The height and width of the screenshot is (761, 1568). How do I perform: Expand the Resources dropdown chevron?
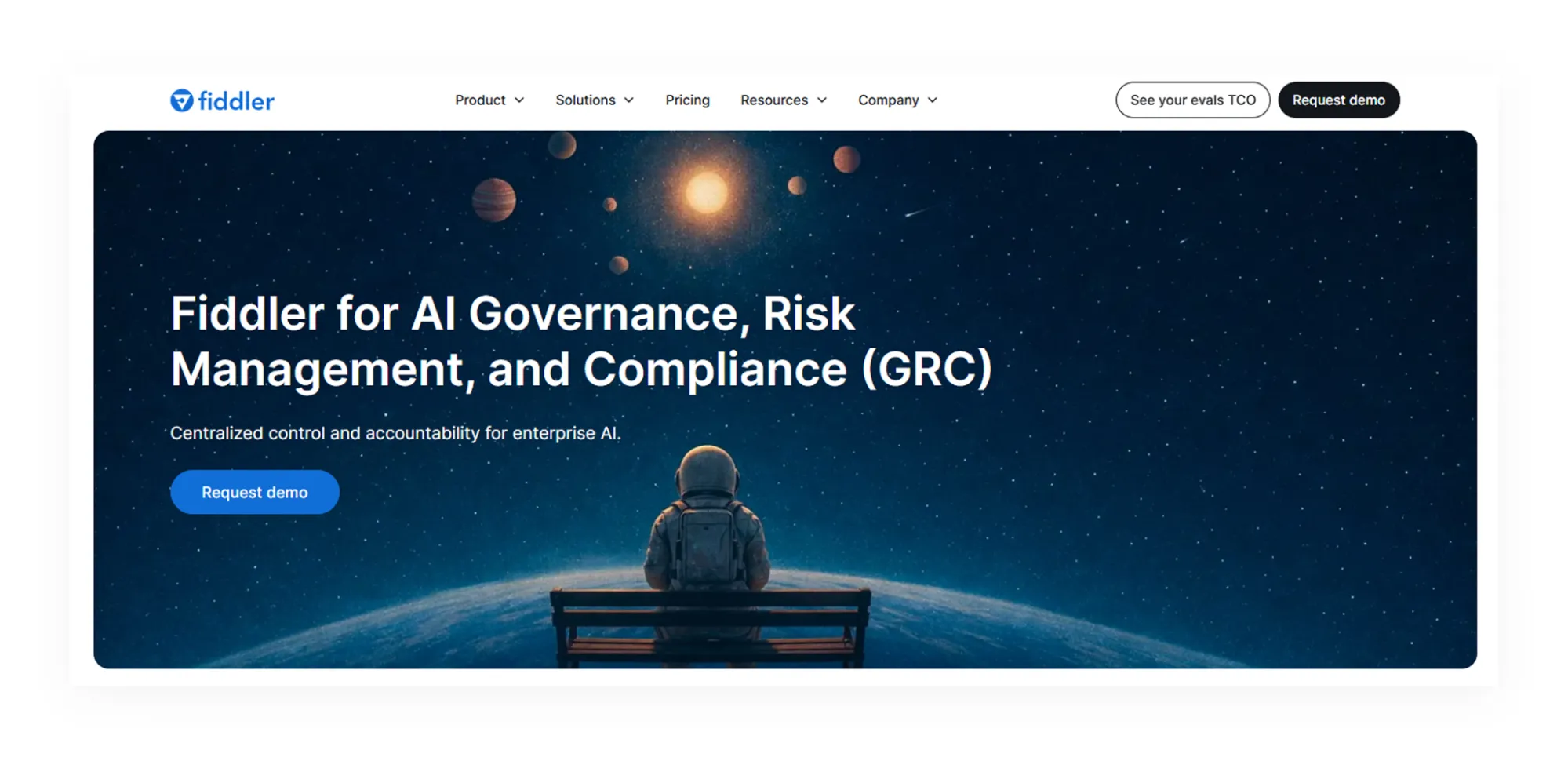point(822,100)
